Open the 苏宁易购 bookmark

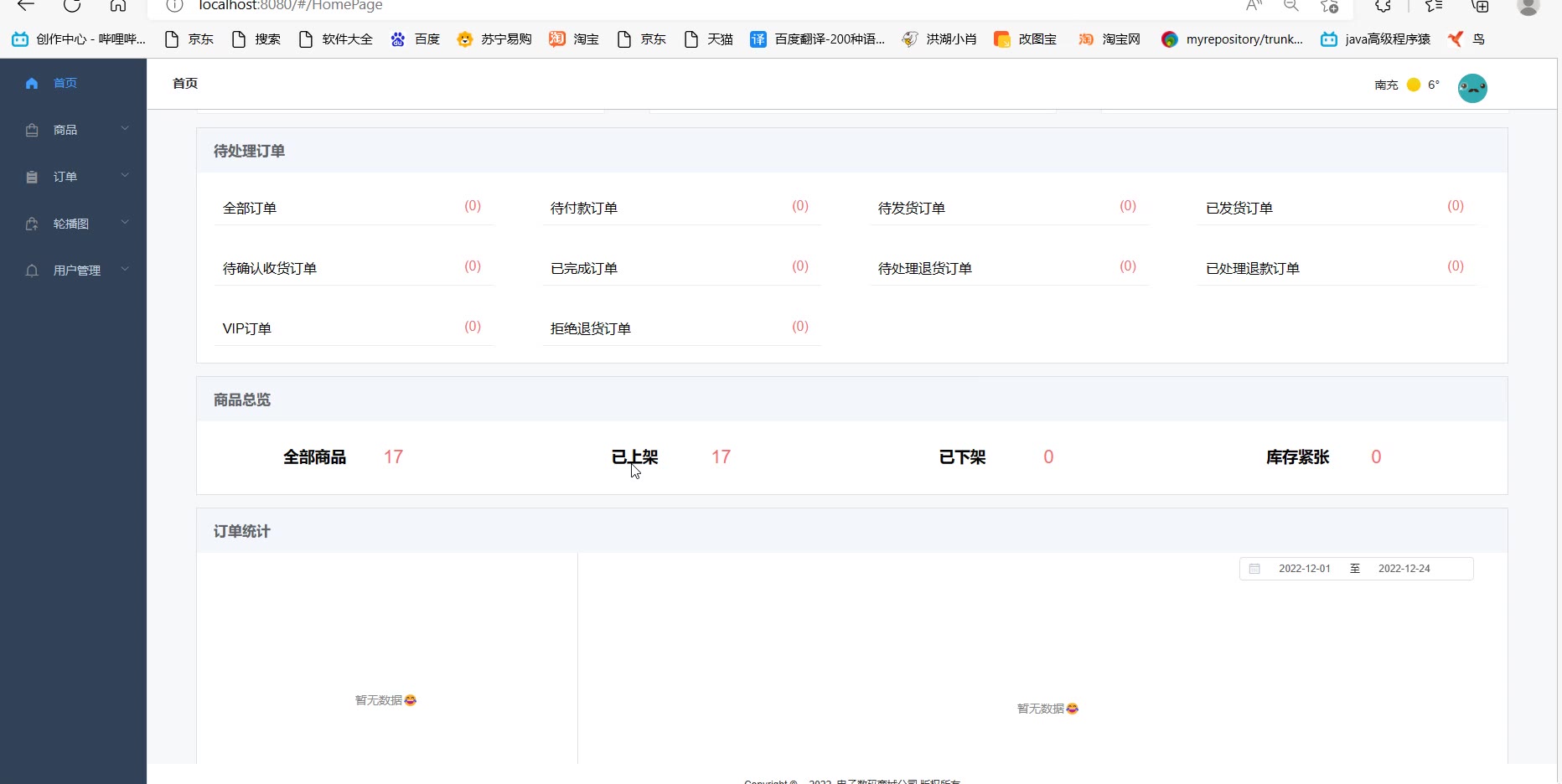click(494, 39)
